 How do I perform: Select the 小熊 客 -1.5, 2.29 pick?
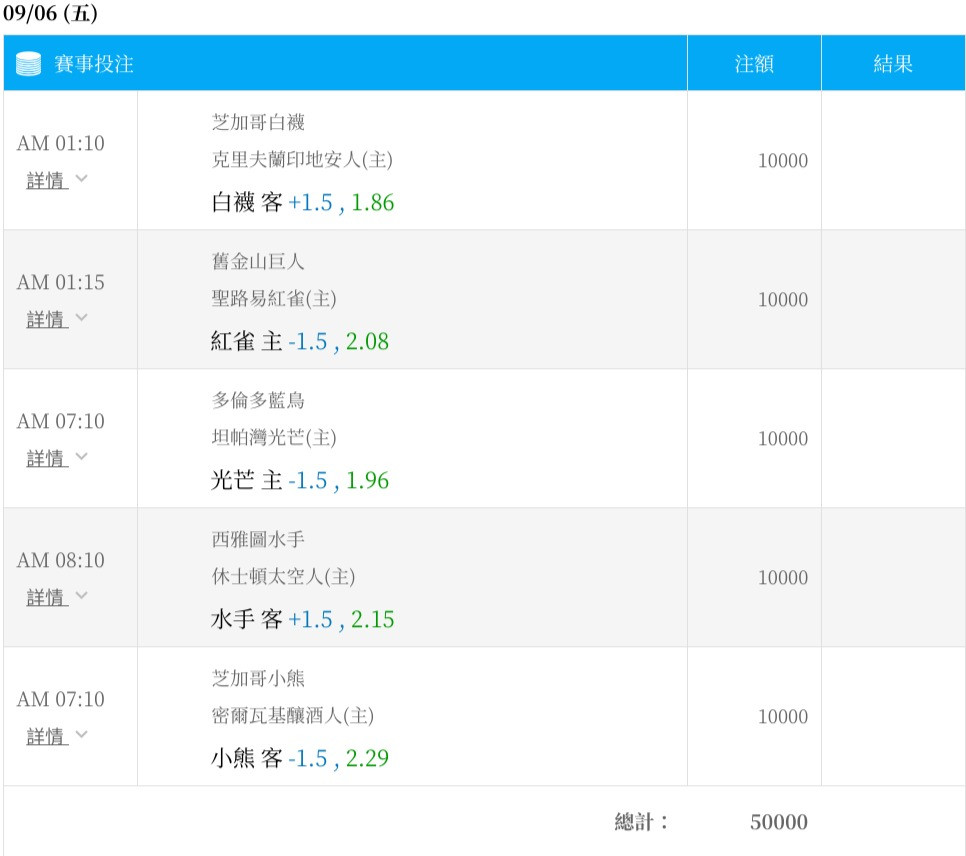[300, 759]
